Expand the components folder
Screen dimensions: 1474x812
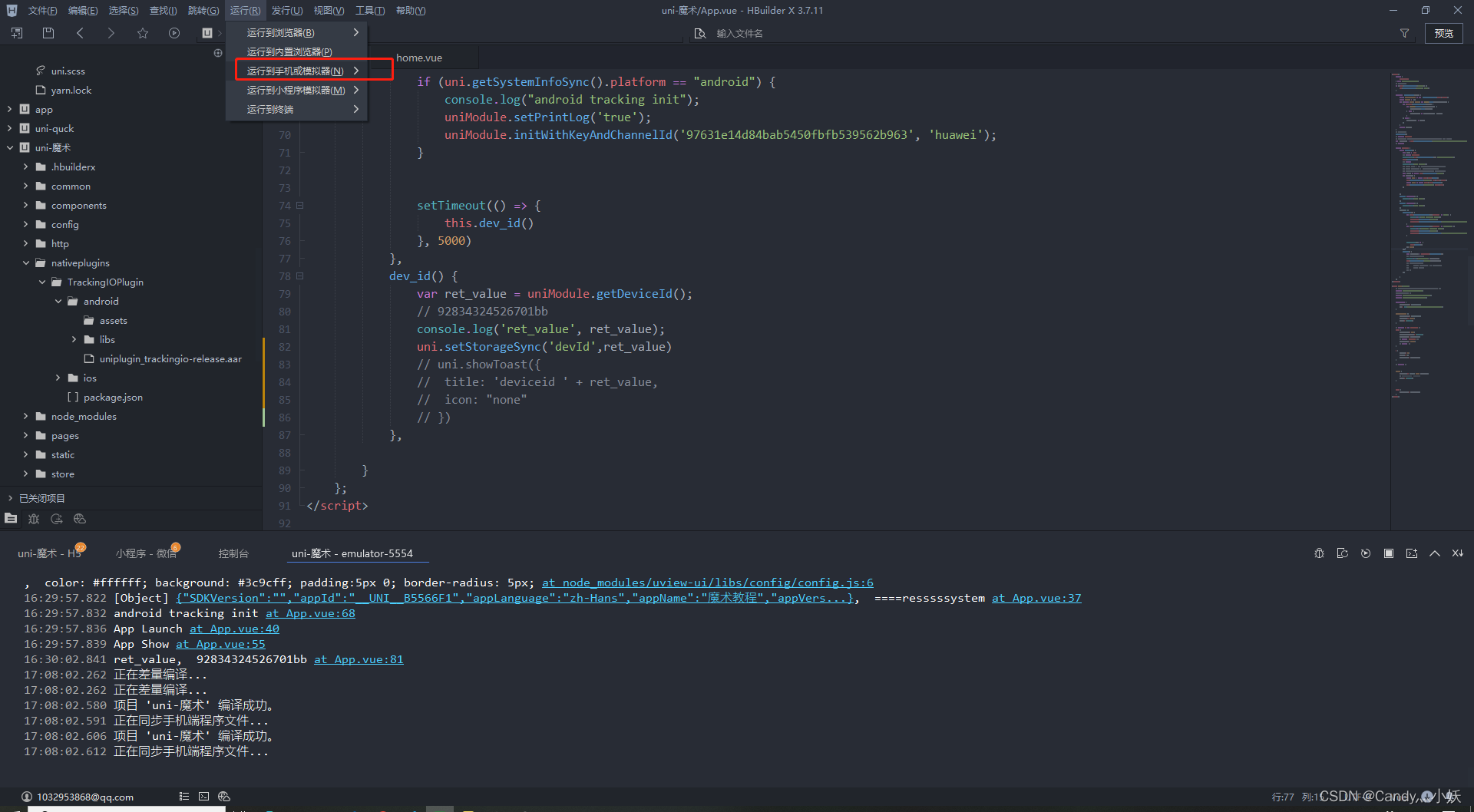(25, 205)
